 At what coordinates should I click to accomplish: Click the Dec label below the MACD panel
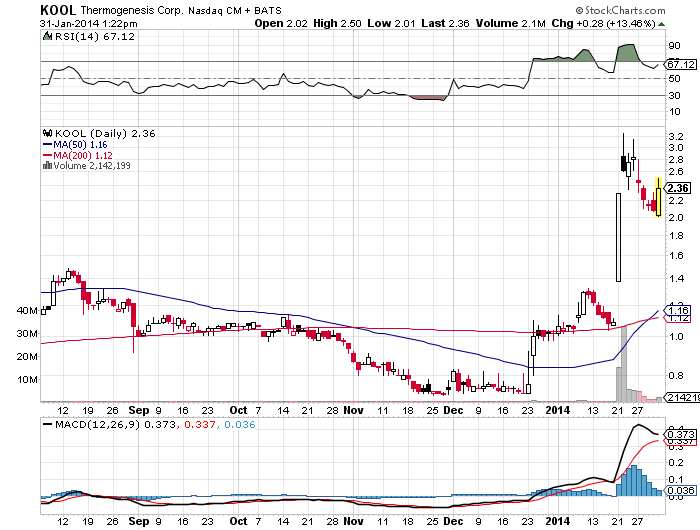click(453, 521)
